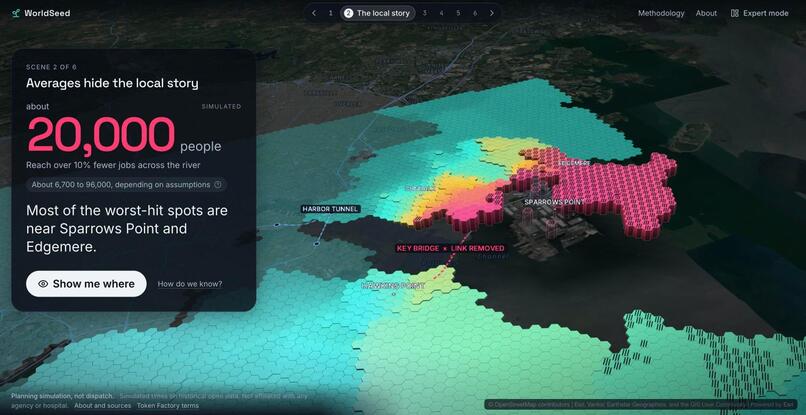Open 'How do we know?' link
This screenshot has height=415, width=806.
click(x=190, y=284)
